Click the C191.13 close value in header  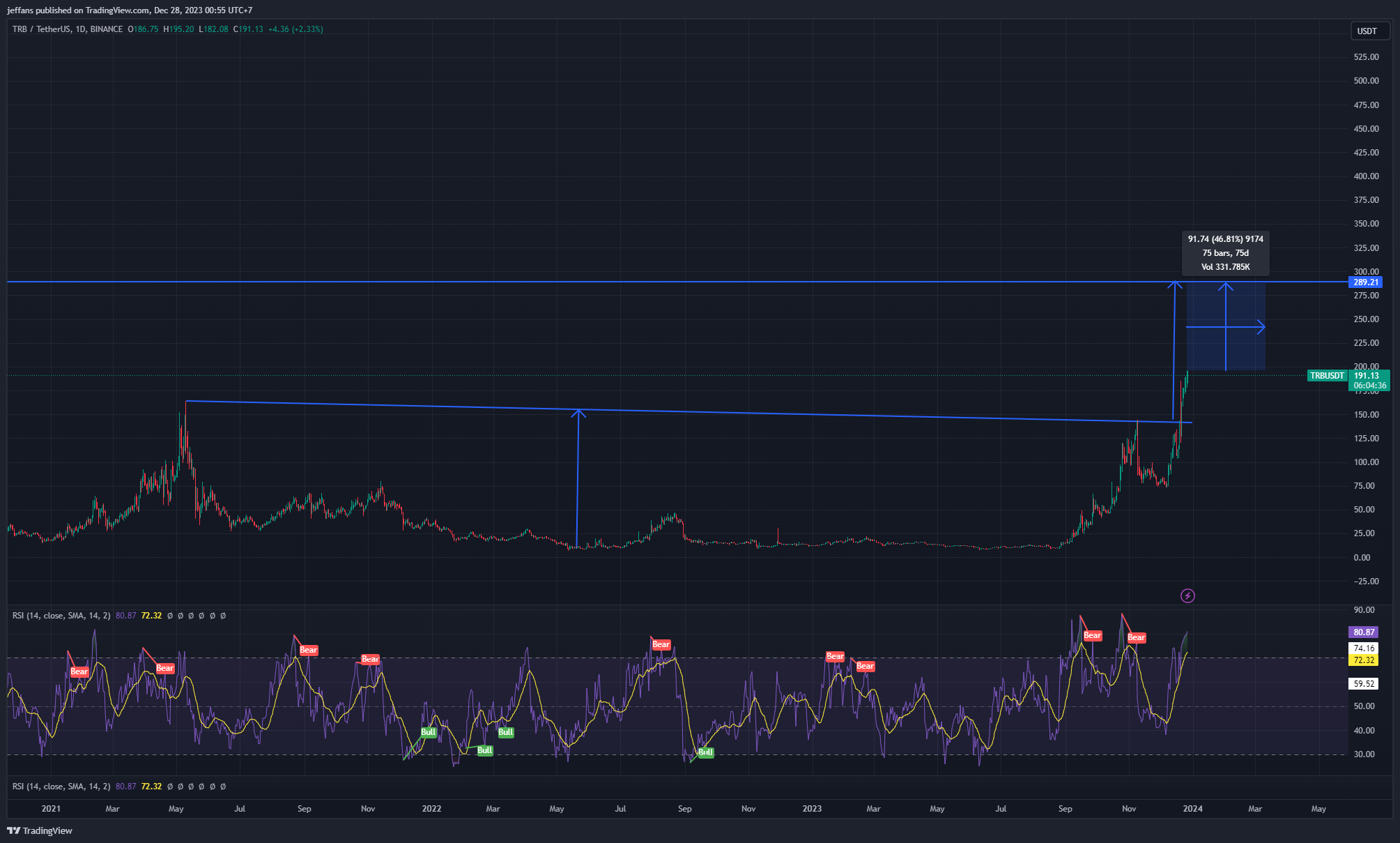tap(248, 29)
